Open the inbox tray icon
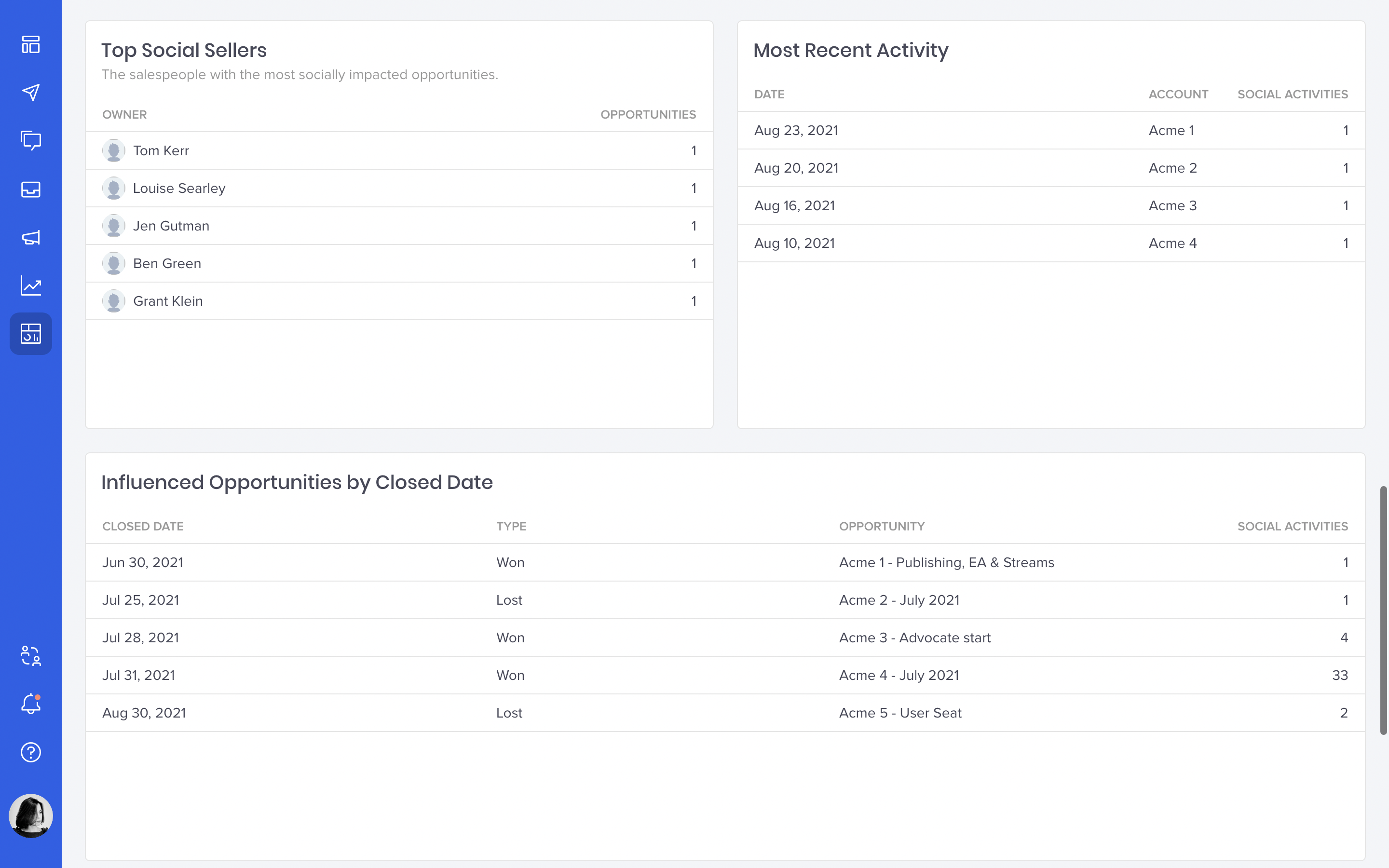This screenshot has height=868, width=1389. click(30, 189)
